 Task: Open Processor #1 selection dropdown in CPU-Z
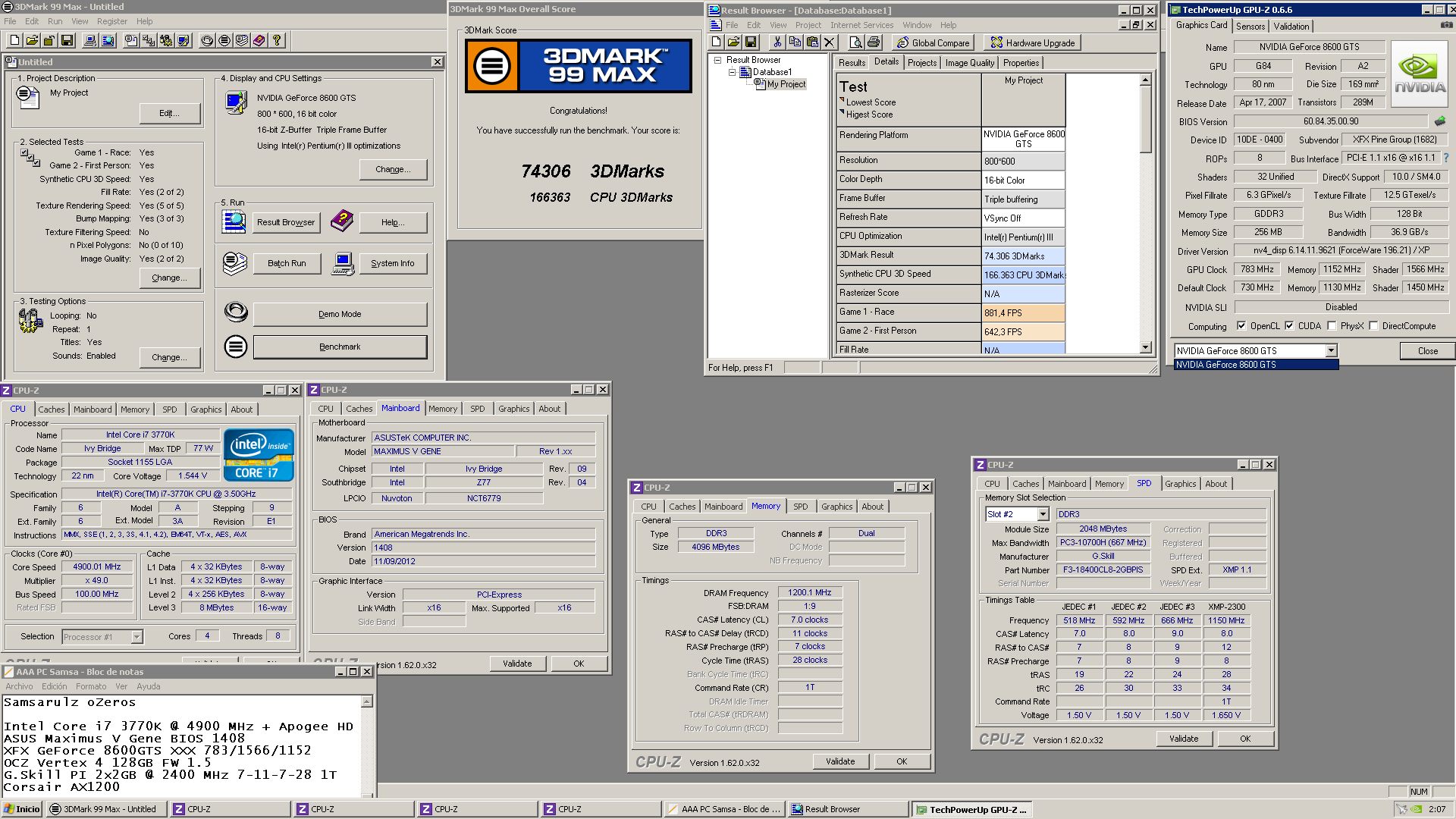coord(136,637)
